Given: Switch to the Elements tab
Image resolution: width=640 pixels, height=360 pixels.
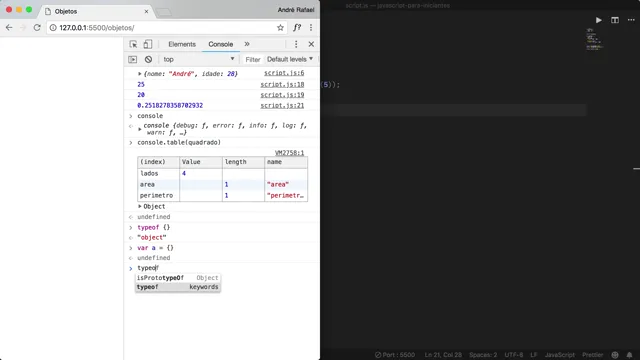Looking at the screenshot, I should point(182,44).
